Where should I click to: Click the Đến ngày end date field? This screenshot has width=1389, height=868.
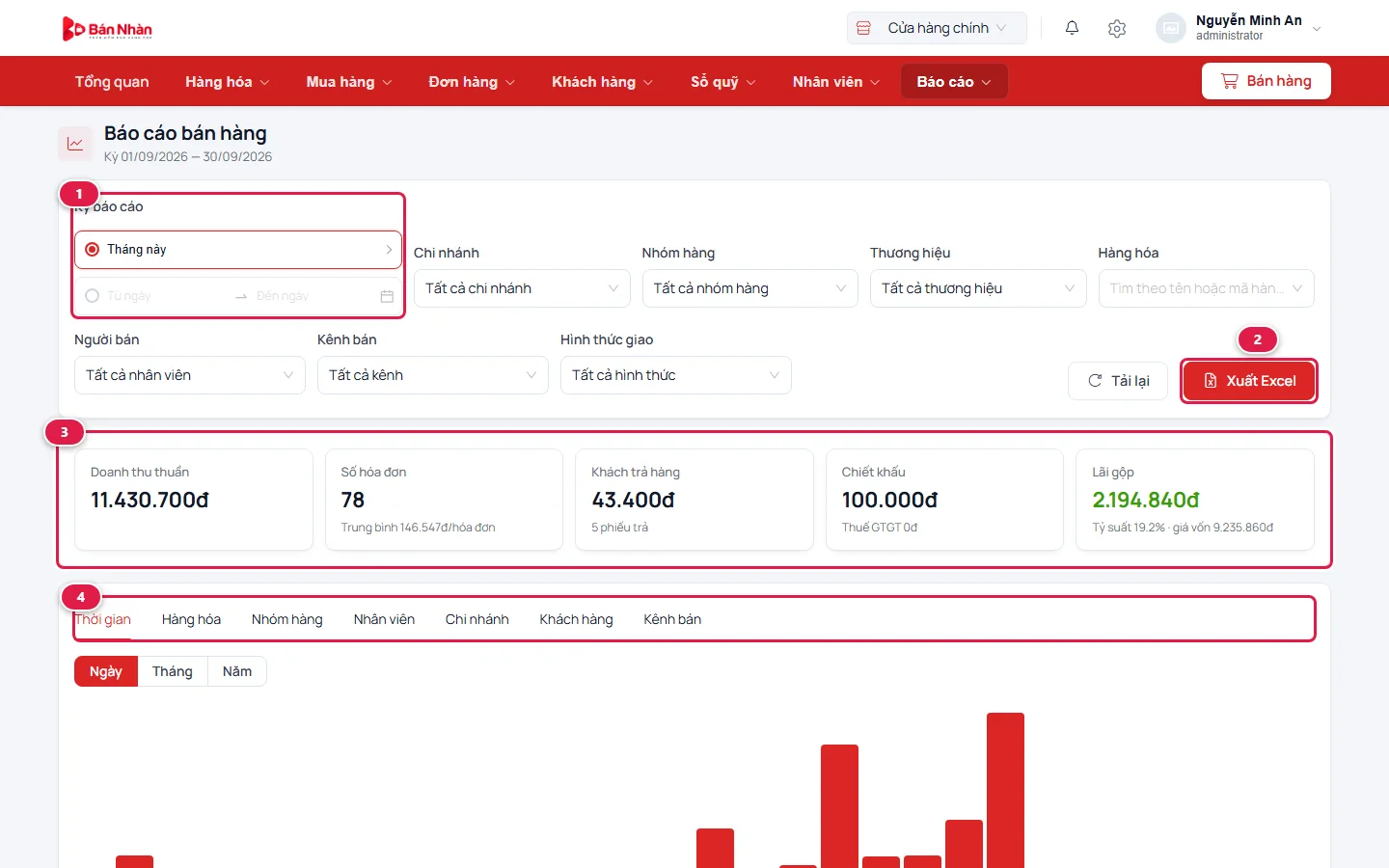(x=313, y=296)
